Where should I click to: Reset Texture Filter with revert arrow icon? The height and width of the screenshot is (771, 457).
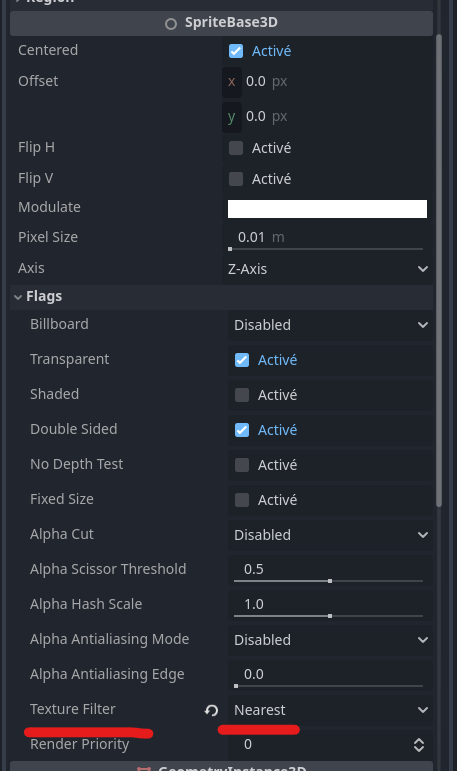(x=212, y=710)
